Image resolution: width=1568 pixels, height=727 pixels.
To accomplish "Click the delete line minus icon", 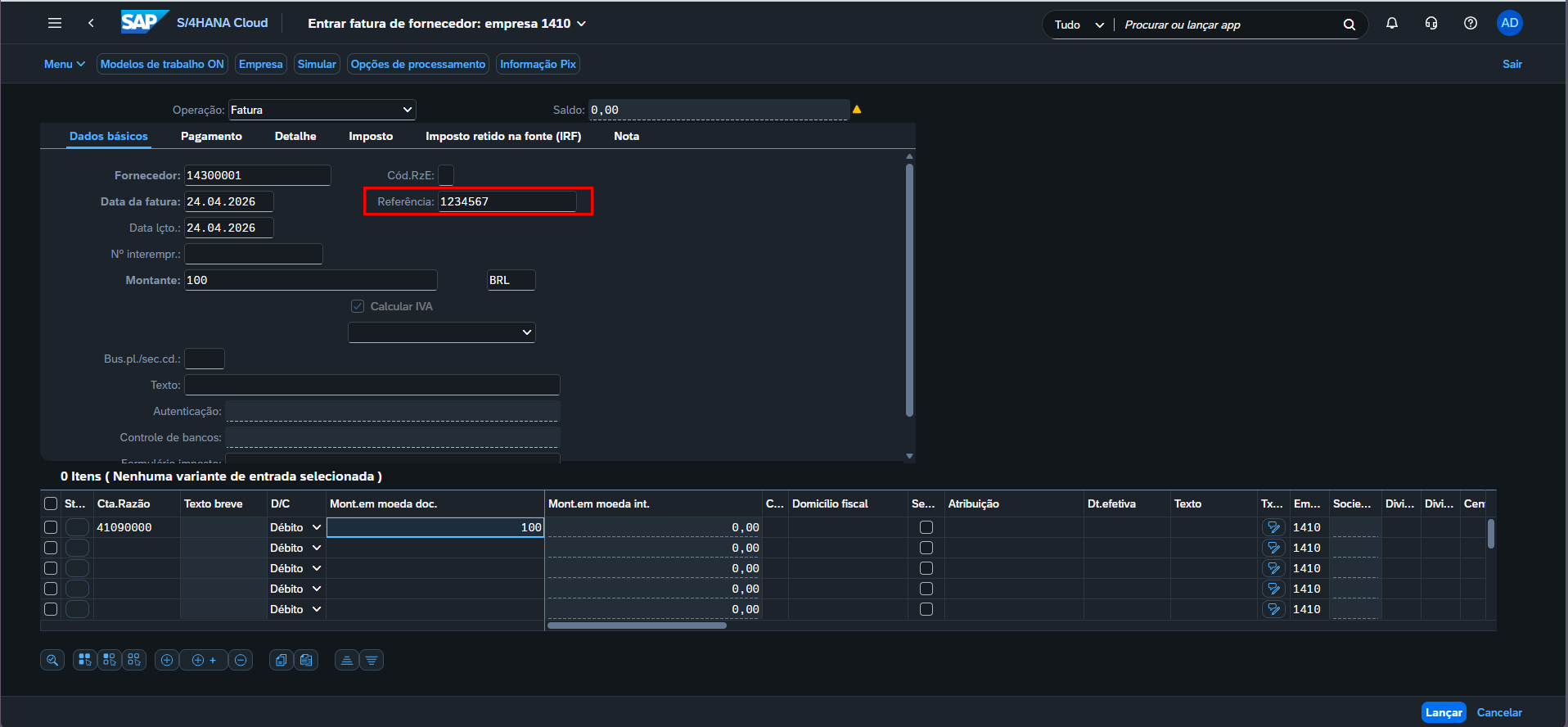I will pyautogui.click(x=241, y=660).
